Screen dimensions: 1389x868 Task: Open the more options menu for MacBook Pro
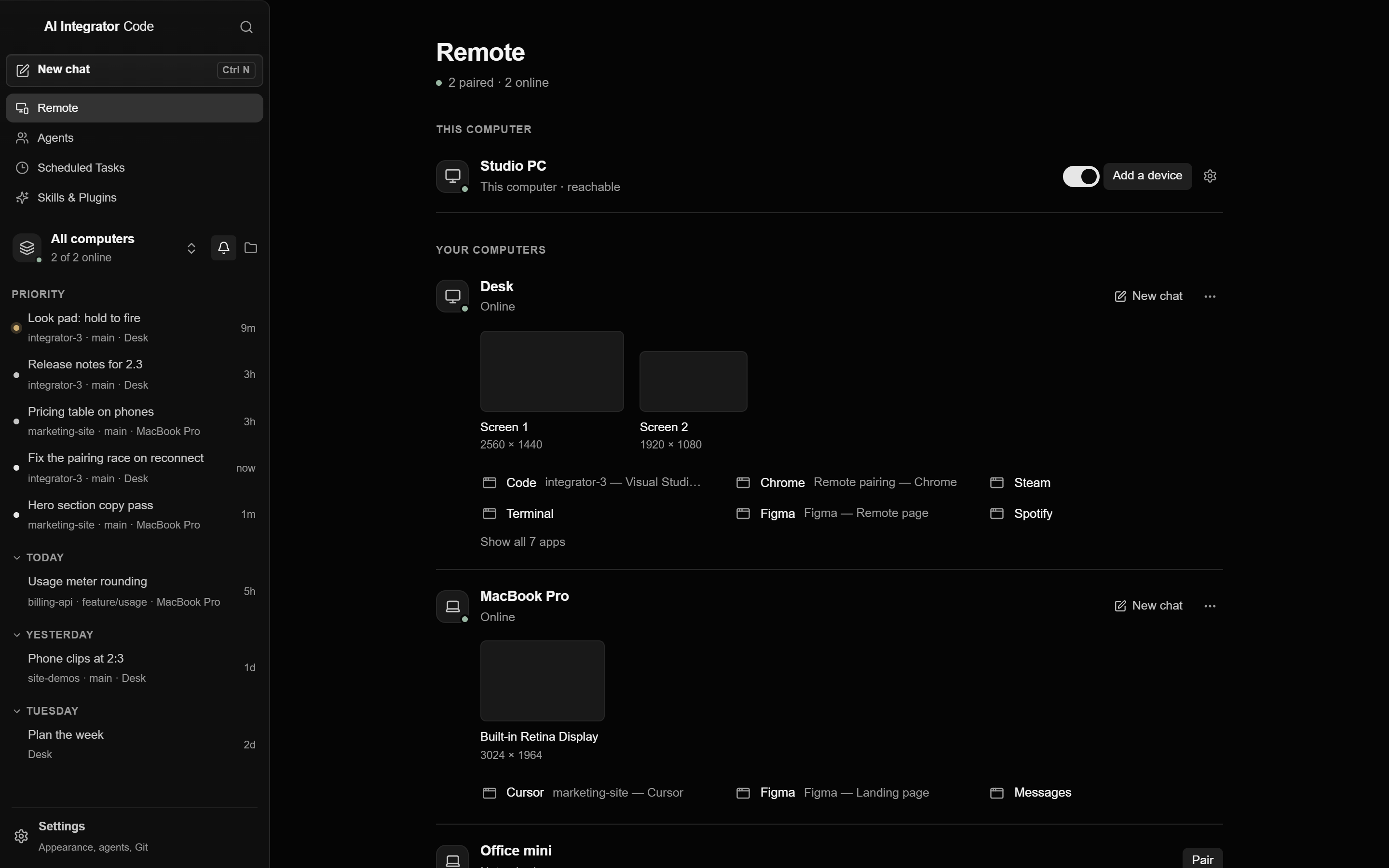(1210, 606)
